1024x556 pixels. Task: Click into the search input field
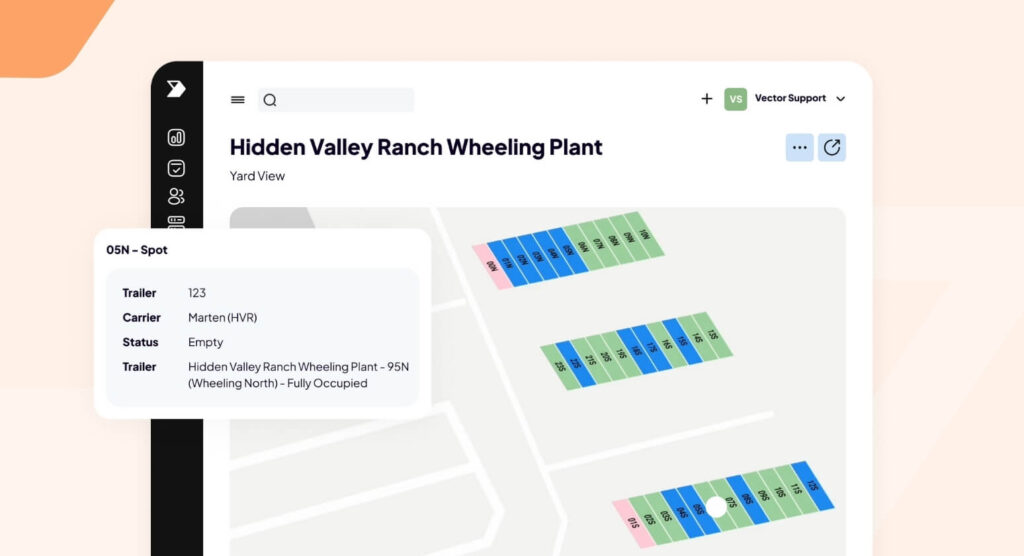coord(345,100)
